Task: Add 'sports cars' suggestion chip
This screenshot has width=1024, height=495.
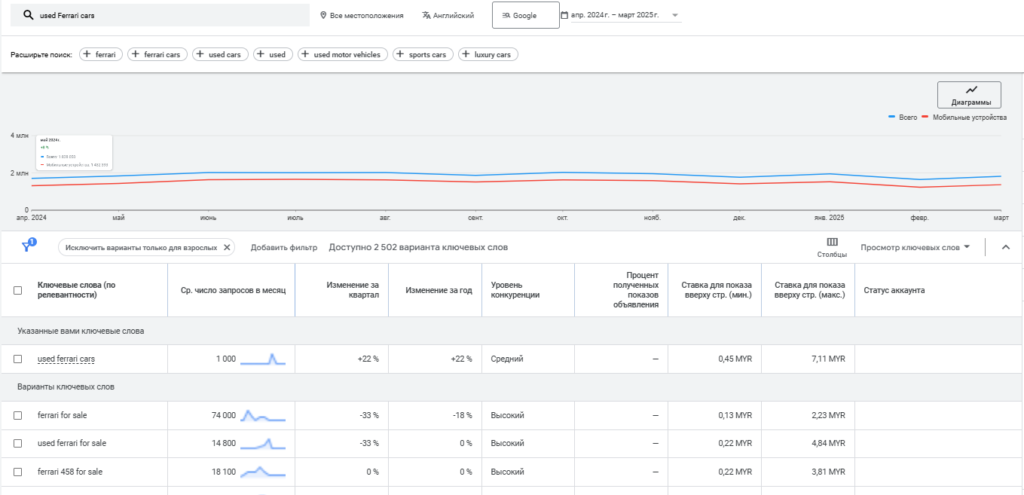Action: coord(423,55)
